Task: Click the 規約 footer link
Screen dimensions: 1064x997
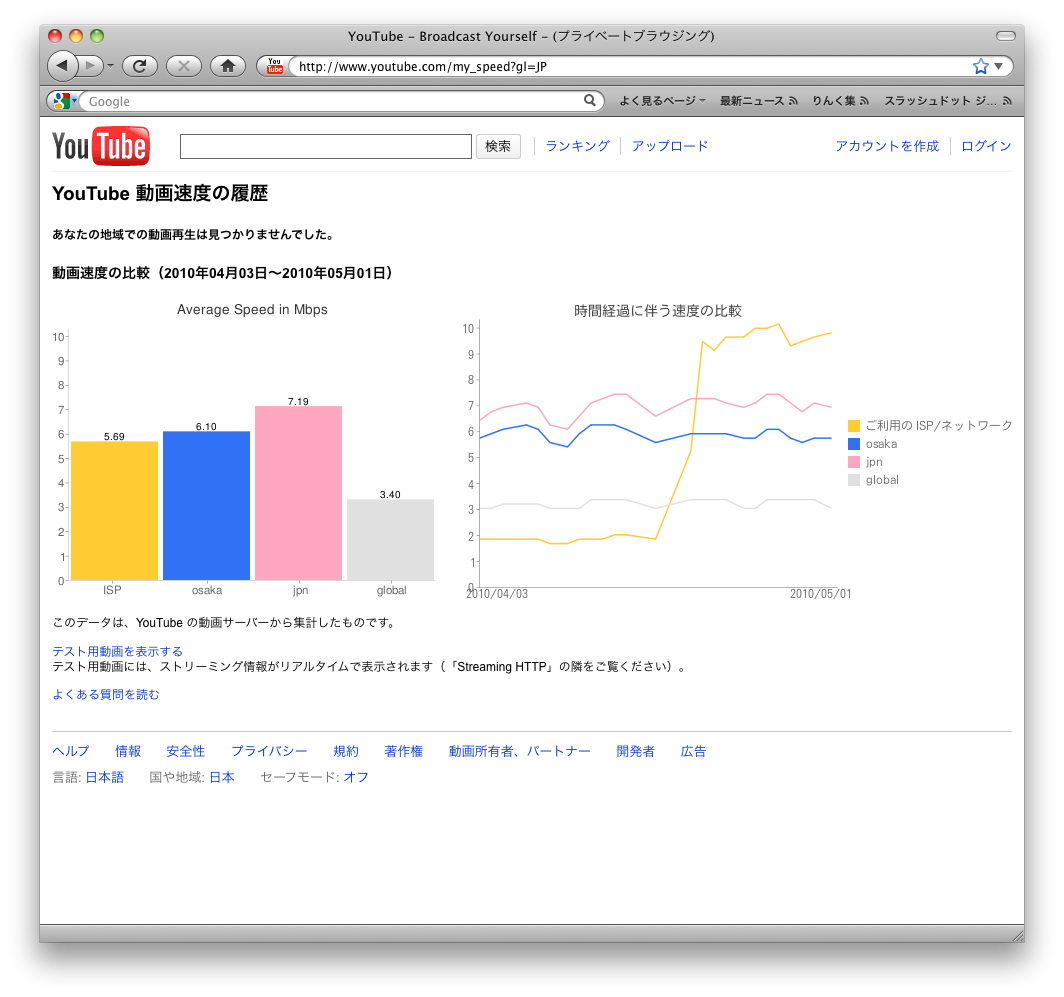Action: tap(346, 751)
